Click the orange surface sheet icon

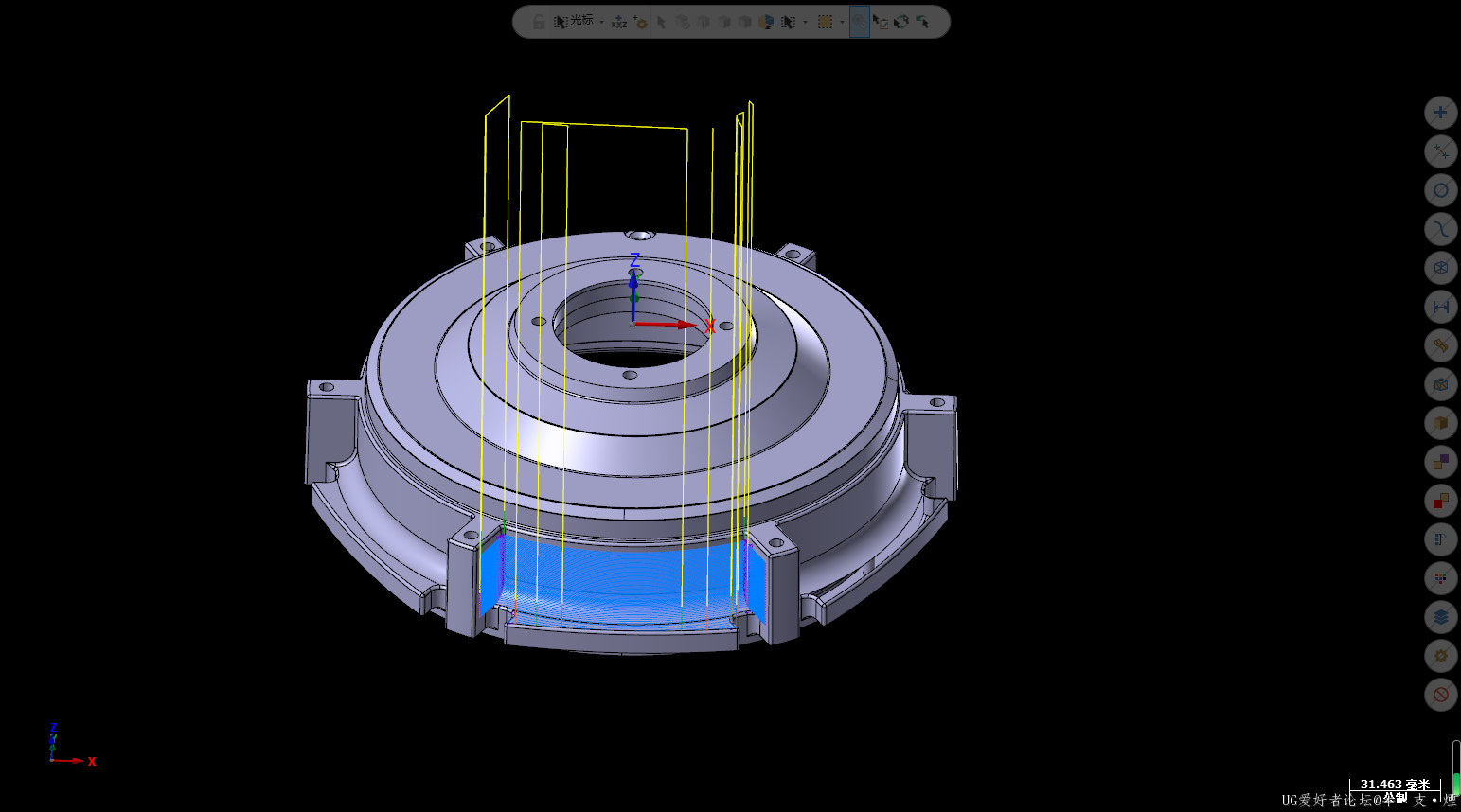[x=1440, y=345]
